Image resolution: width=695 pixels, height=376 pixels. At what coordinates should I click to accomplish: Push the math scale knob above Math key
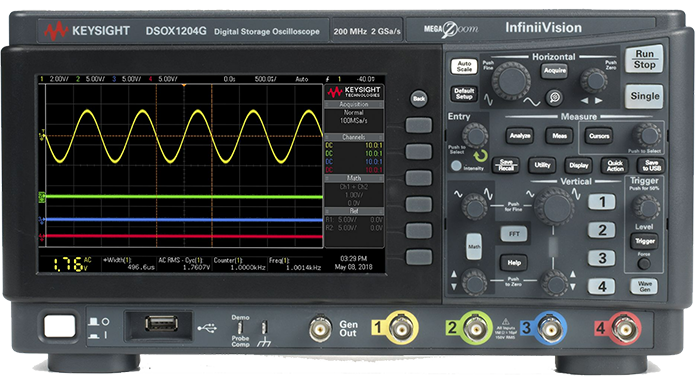(x=474, y=207)
